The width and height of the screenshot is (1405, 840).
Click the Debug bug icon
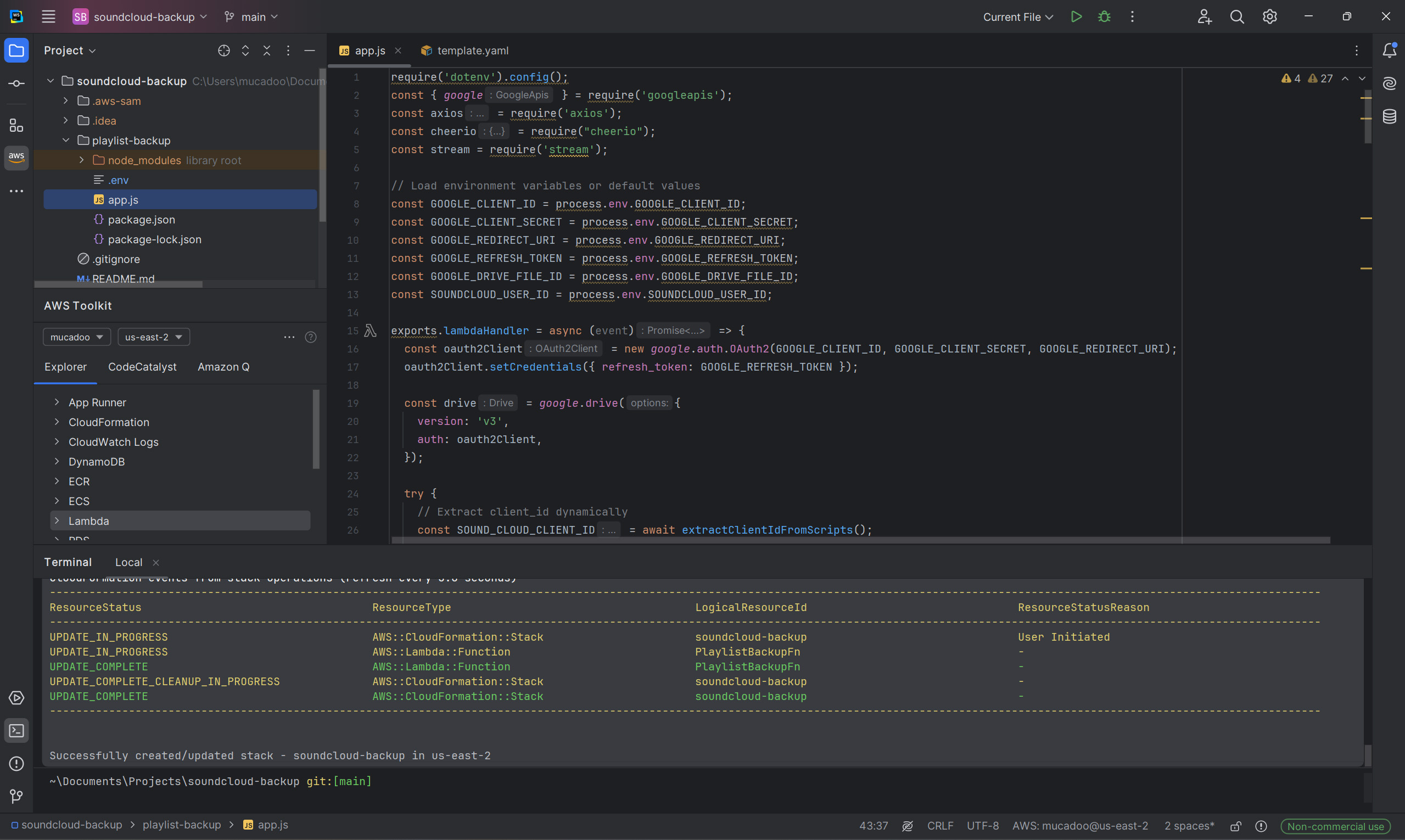1104,17
